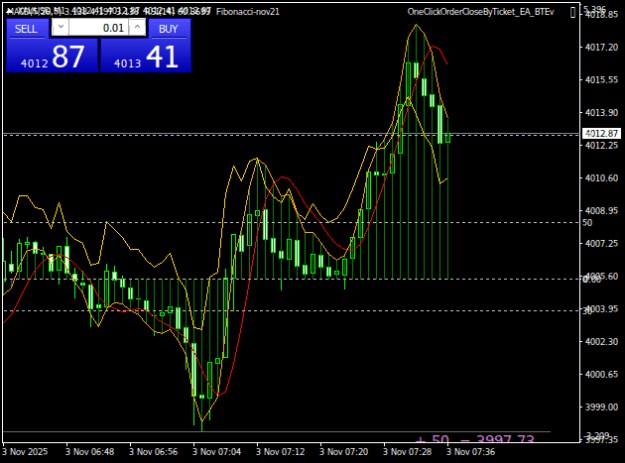Click the 4007.25 price scale label
This screenshot has width=625, height=463.
[x=601, y=243]
